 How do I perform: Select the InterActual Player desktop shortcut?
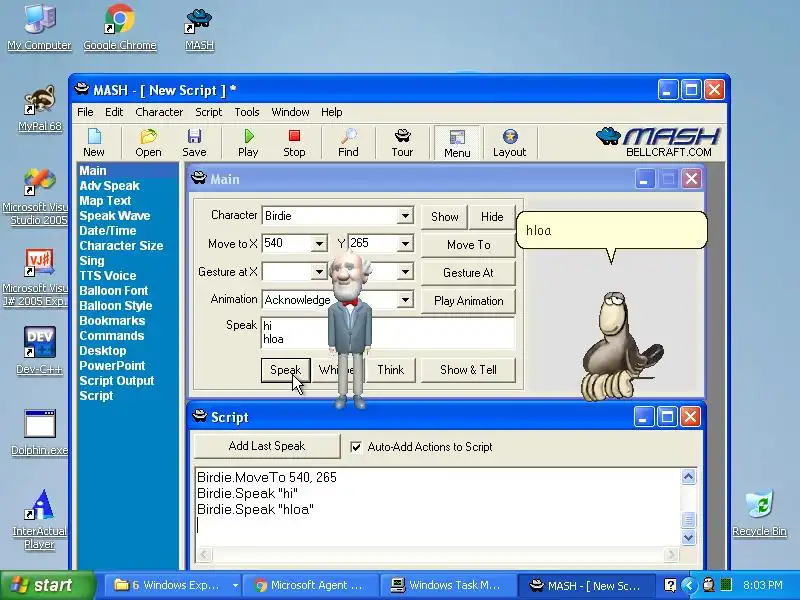[x=39, y=519]
